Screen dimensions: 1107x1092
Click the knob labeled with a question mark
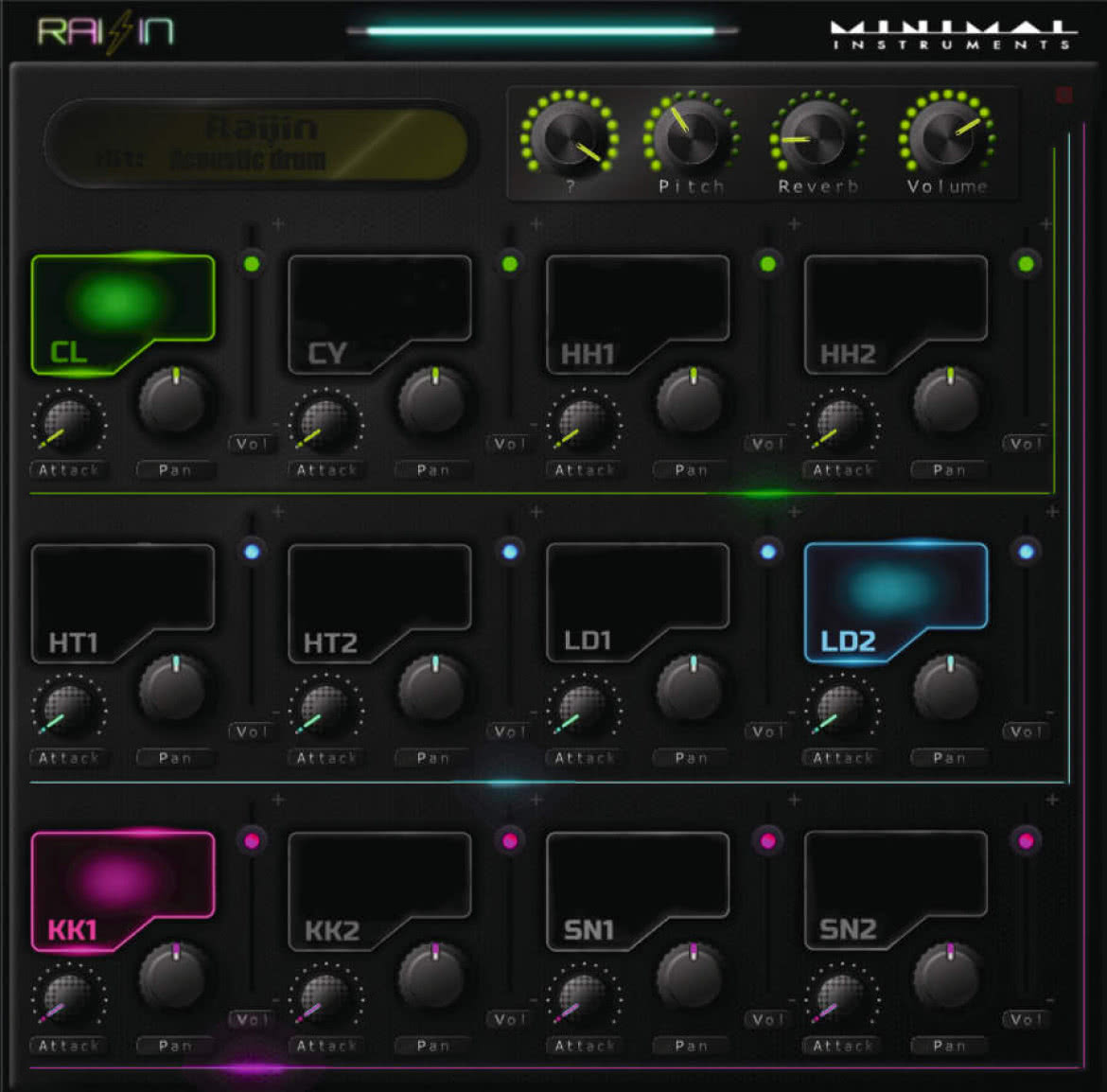tap(569, 134)
